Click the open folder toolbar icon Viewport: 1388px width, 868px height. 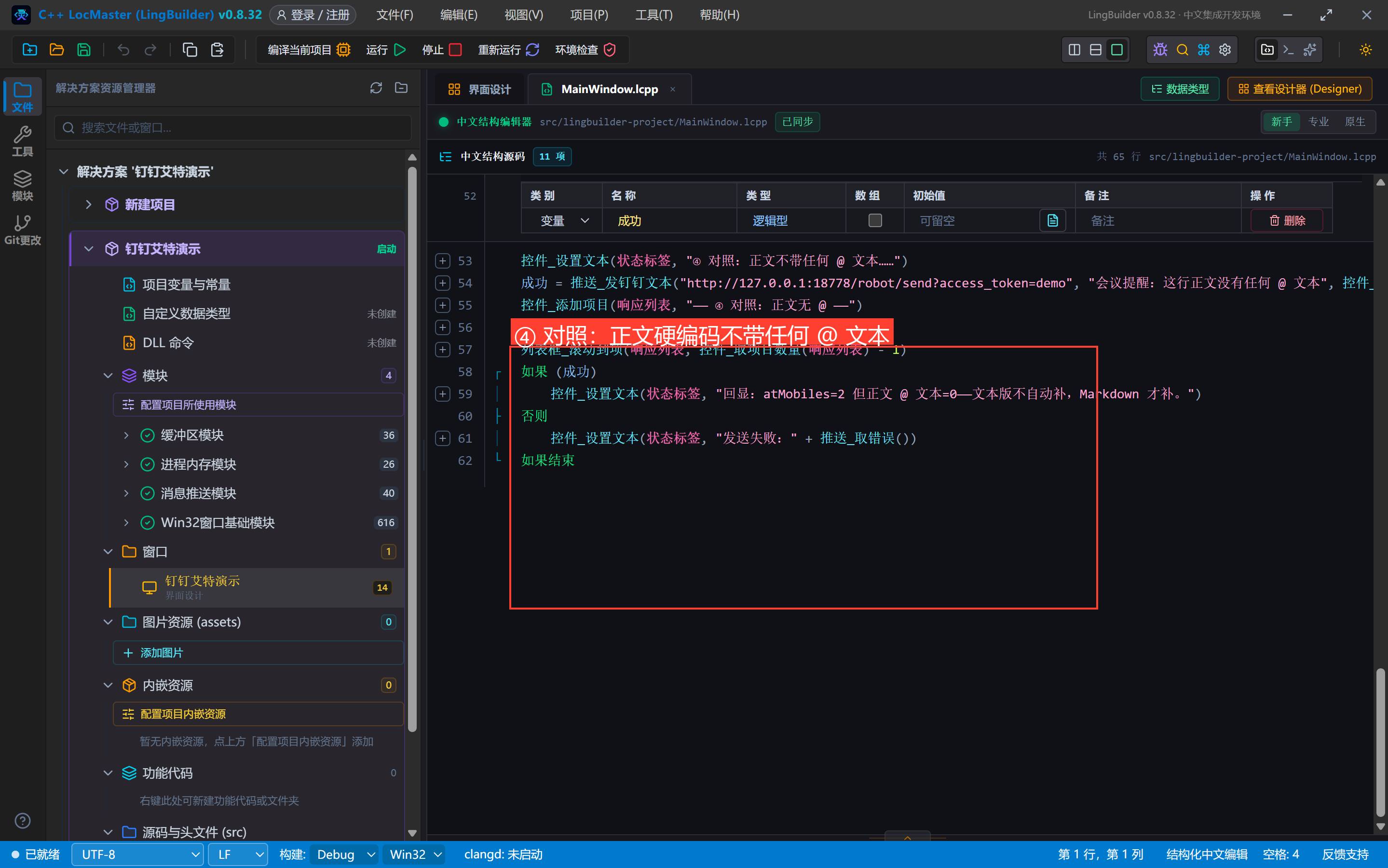click(x=57, y=50)
